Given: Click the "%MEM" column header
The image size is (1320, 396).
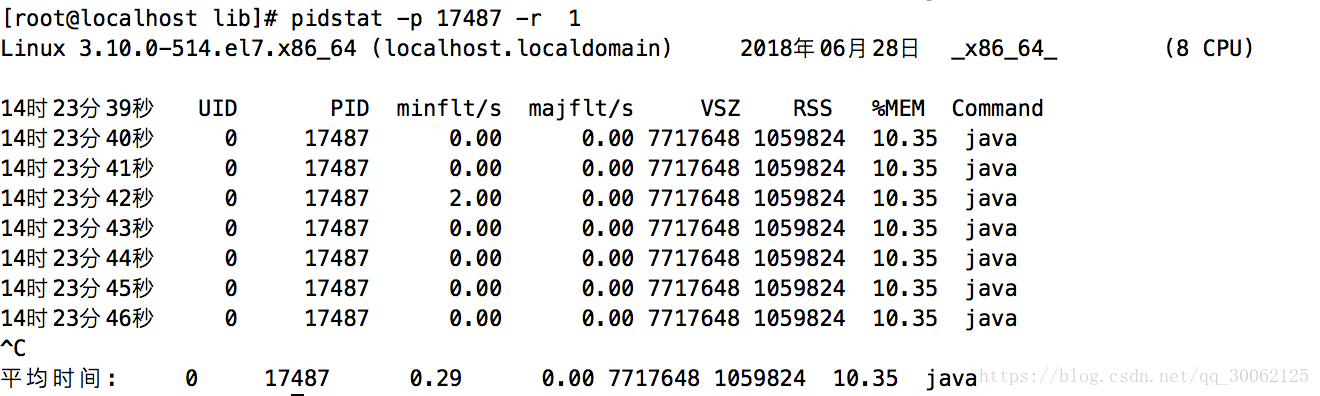Looking at the screenshot, I should click(x=898, y=108).
